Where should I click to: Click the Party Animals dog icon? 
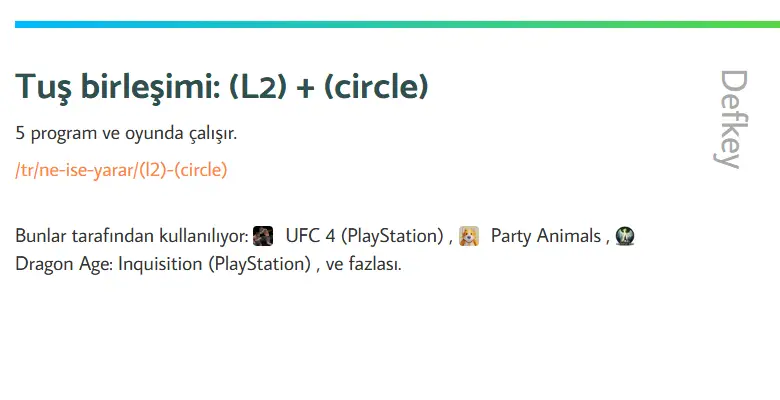point(469,236)
